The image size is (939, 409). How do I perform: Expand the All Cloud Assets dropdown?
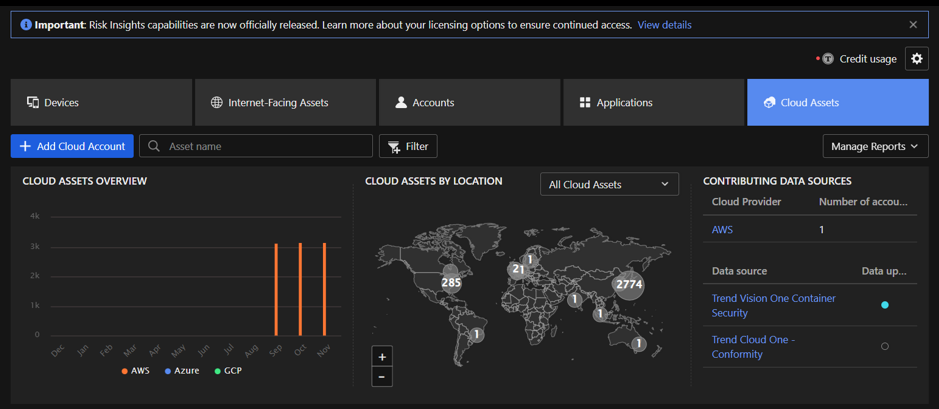coord(609,185)
